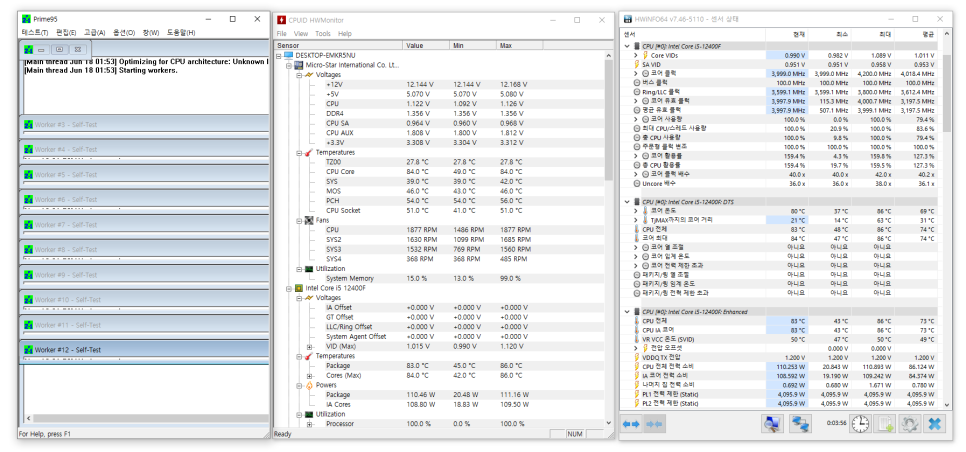Click the SA VID lightning bolt icon
Screen dimensions: 966x452
(637, 64)
